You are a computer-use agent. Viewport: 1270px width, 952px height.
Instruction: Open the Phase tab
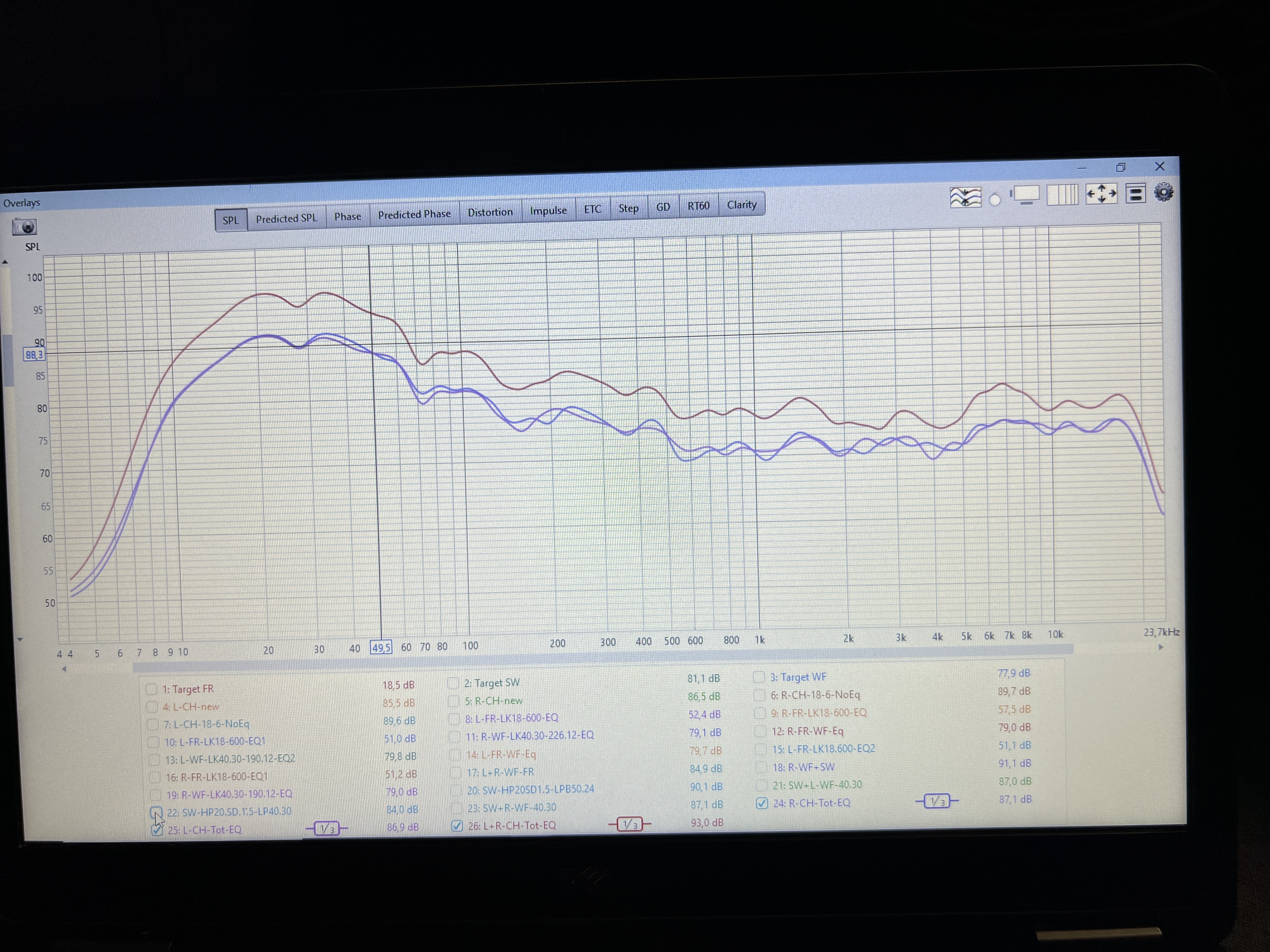(348, 216)
